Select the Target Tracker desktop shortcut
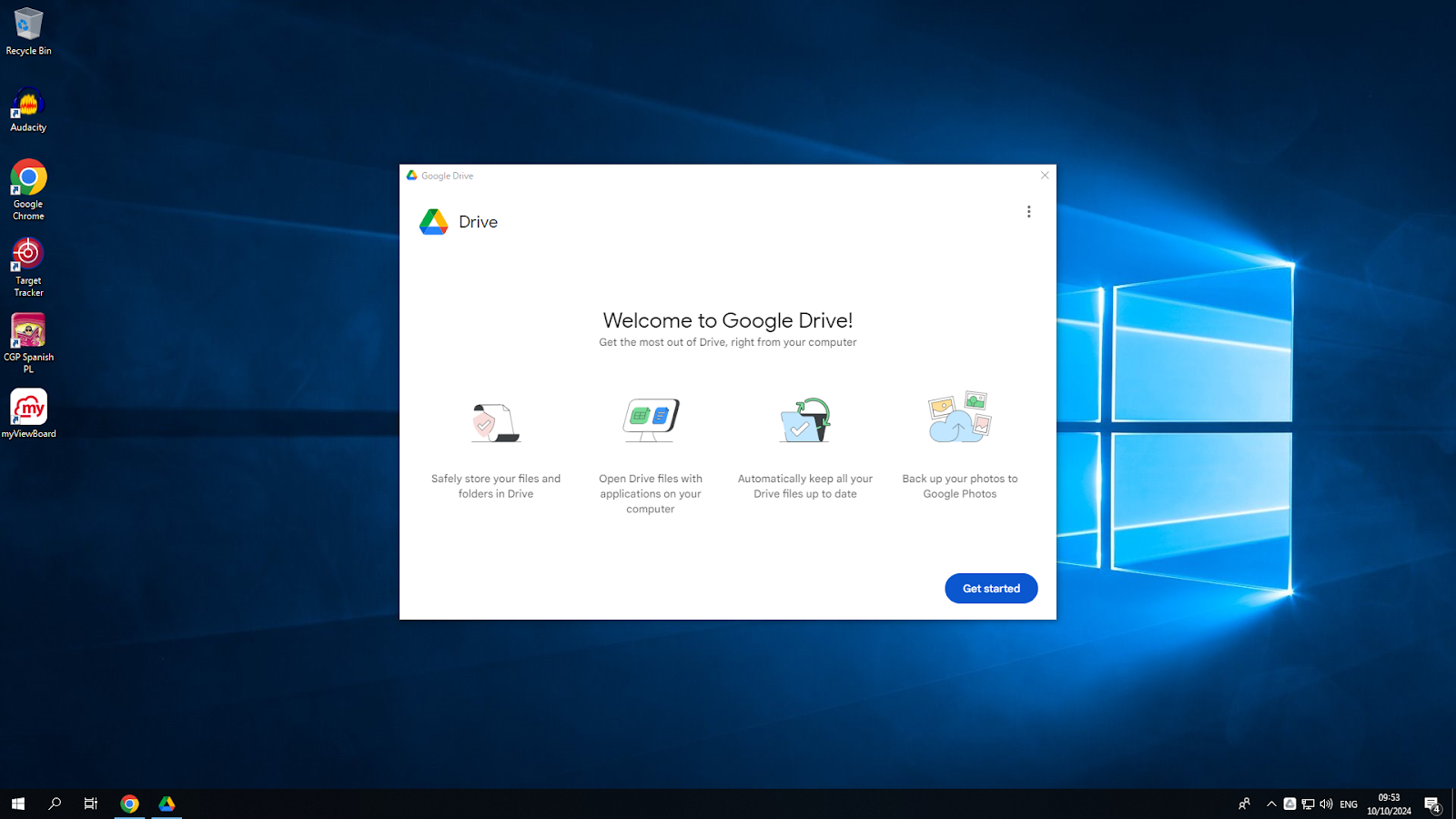1456x819 pixels. pos(28,268)
